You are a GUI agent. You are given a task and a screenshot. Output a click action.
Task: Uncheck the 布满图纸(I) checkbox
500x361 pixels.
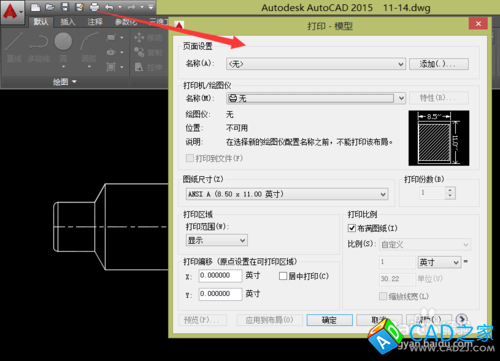[352, 228]
